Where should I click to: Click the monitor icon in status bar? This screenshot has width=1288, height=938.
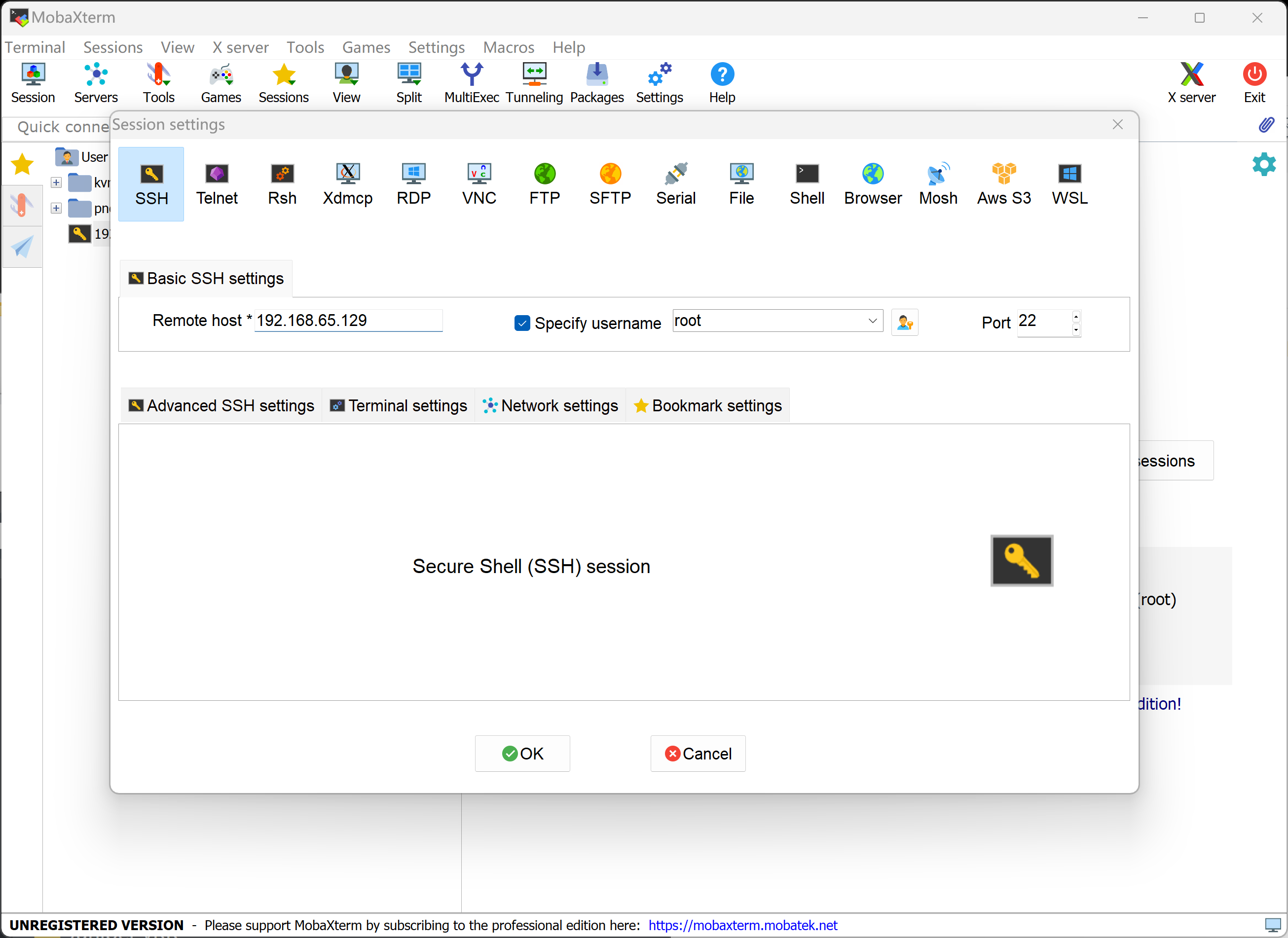[x=1273, y=925]
